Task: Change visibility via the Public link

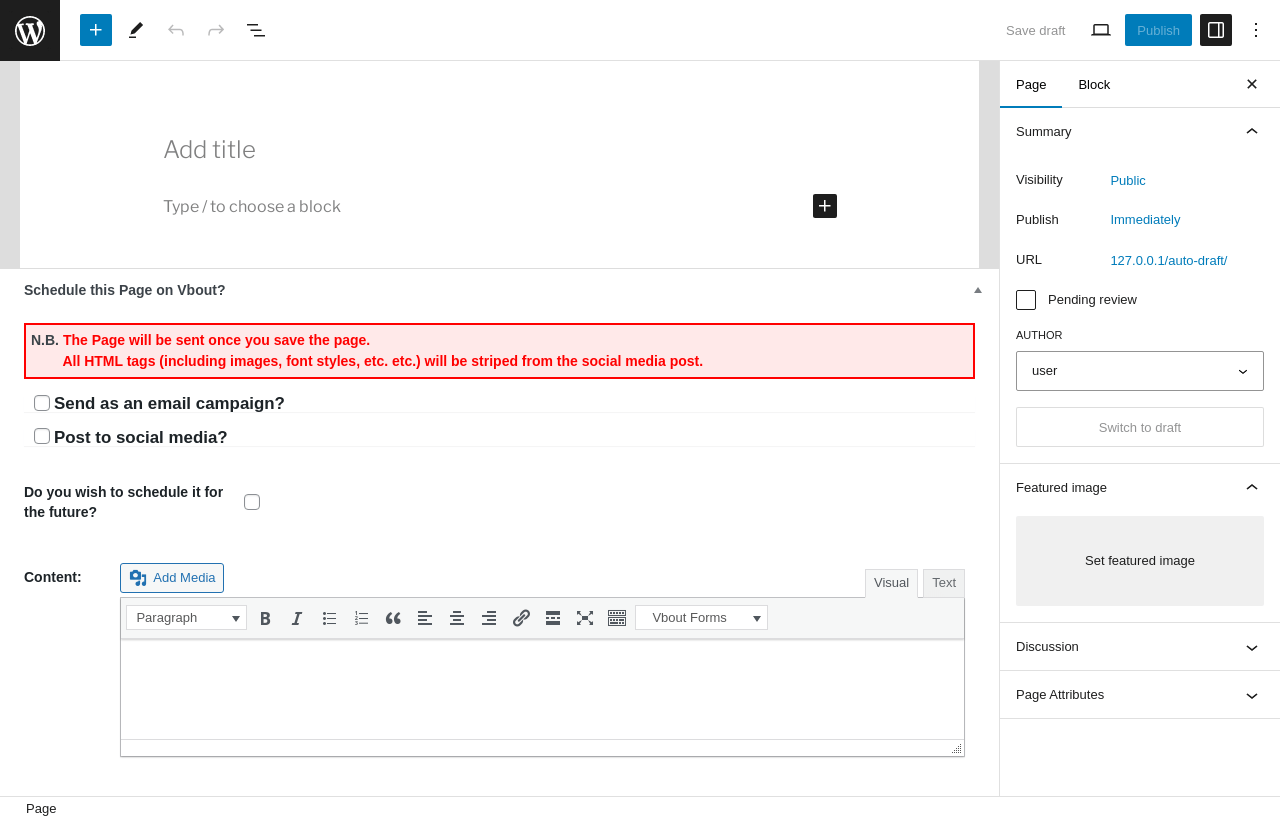Action: pyautogui.click(x=1128, y=180)
